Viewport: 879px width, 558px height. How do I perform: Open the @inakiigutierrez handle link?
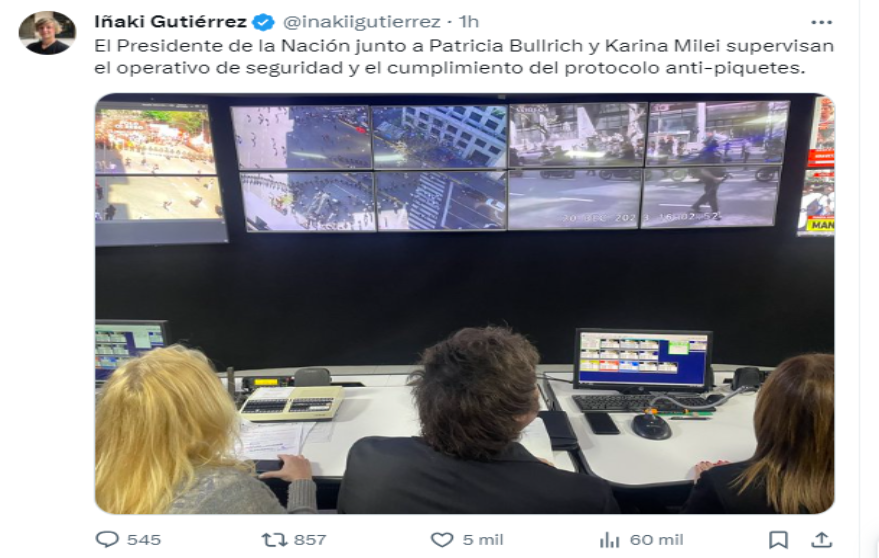click(x=362, y=22)
